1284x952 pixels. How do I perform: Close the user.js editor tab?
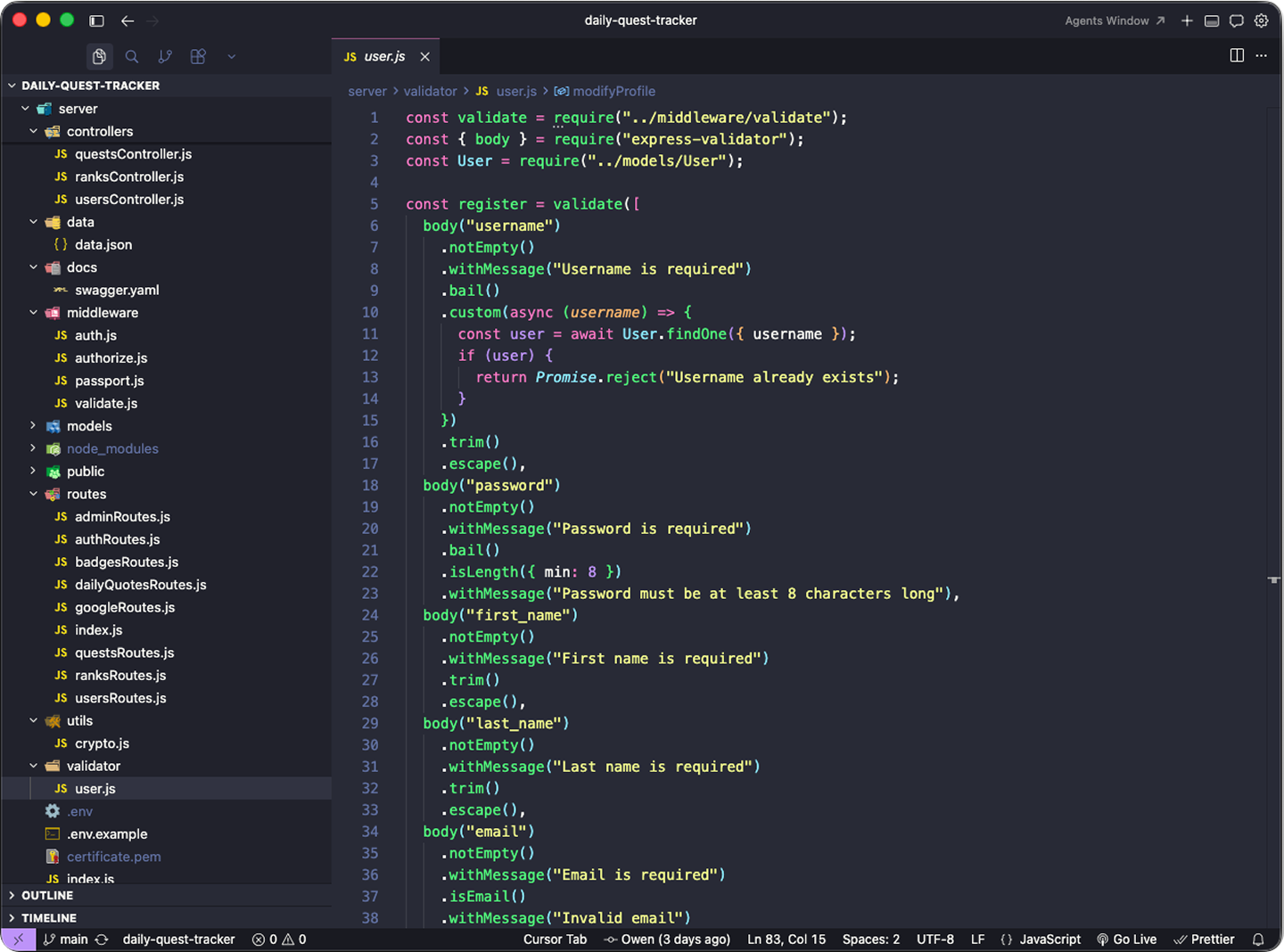pos(425,56)
